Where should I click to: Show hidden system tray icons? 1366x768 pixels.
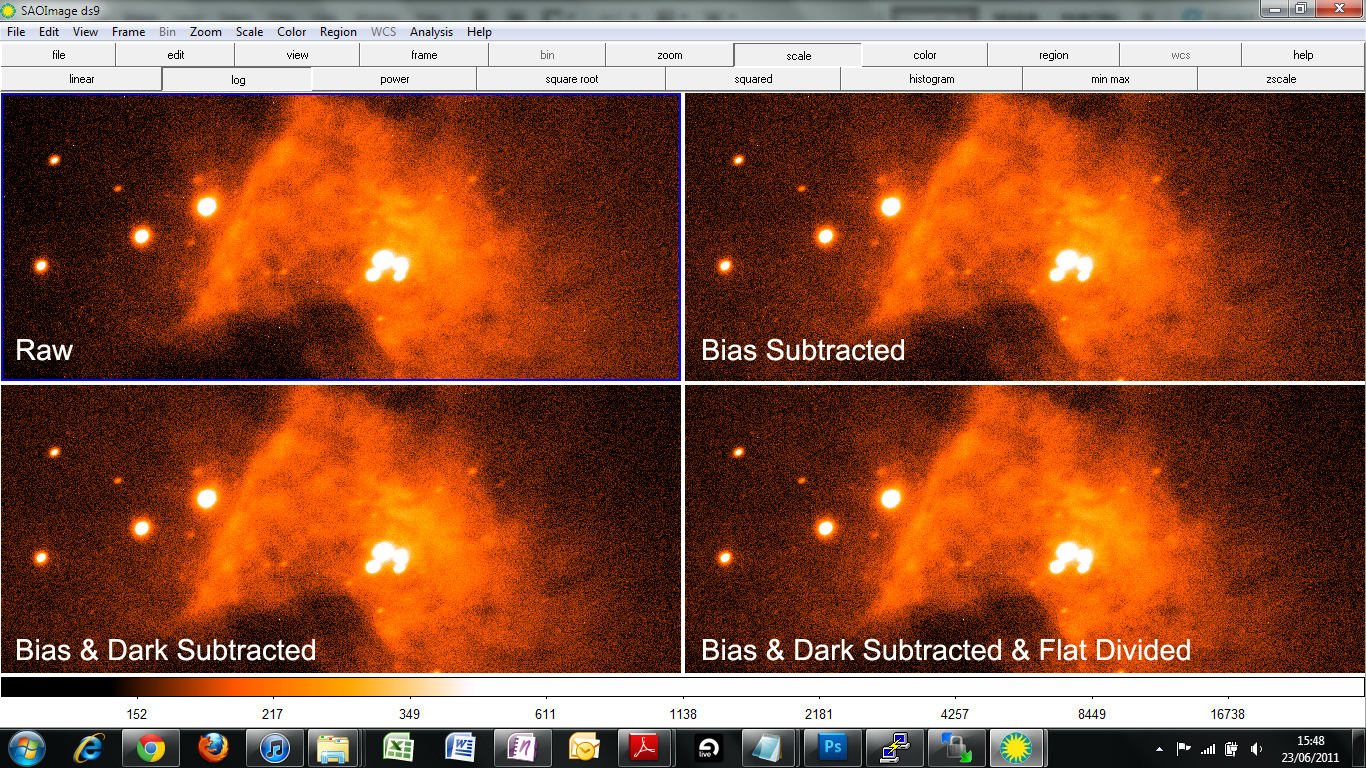coord(1159,748)
